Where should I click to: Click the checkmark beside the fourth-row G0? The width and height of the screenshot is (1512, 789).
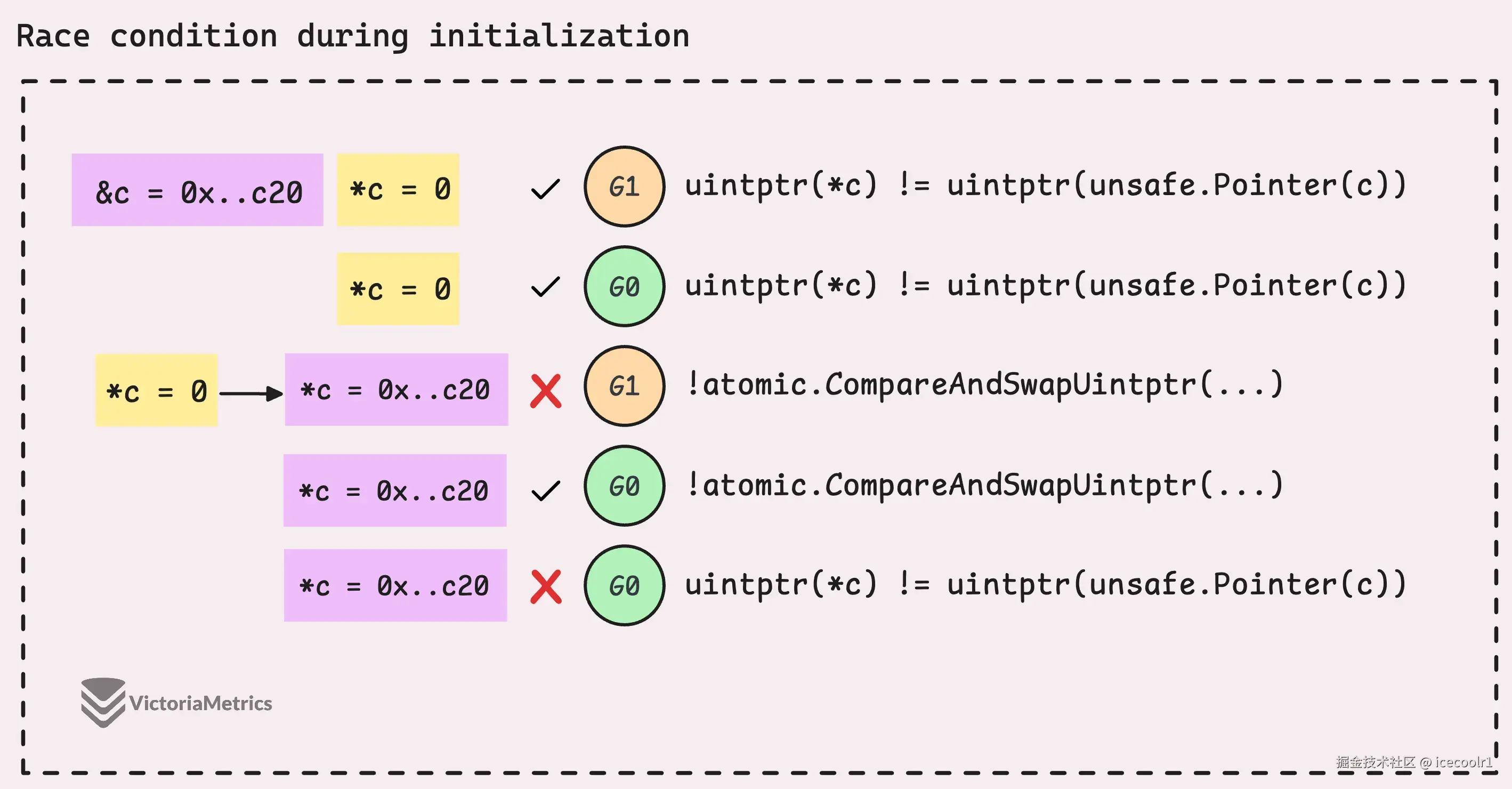point(545,491)
